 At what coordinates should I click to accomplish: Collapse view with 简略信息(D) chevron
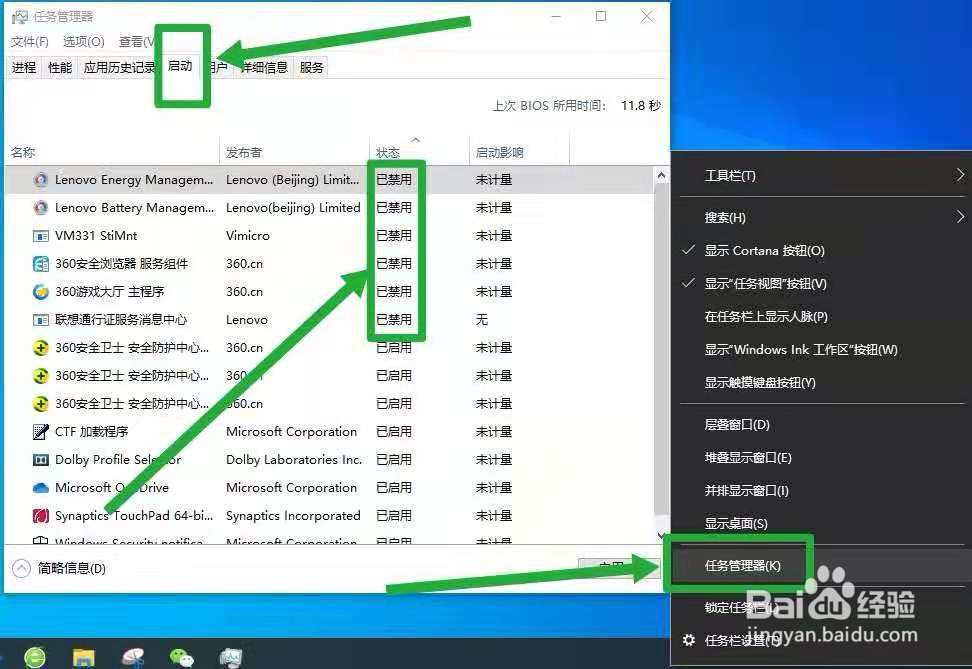click(21, 569)
